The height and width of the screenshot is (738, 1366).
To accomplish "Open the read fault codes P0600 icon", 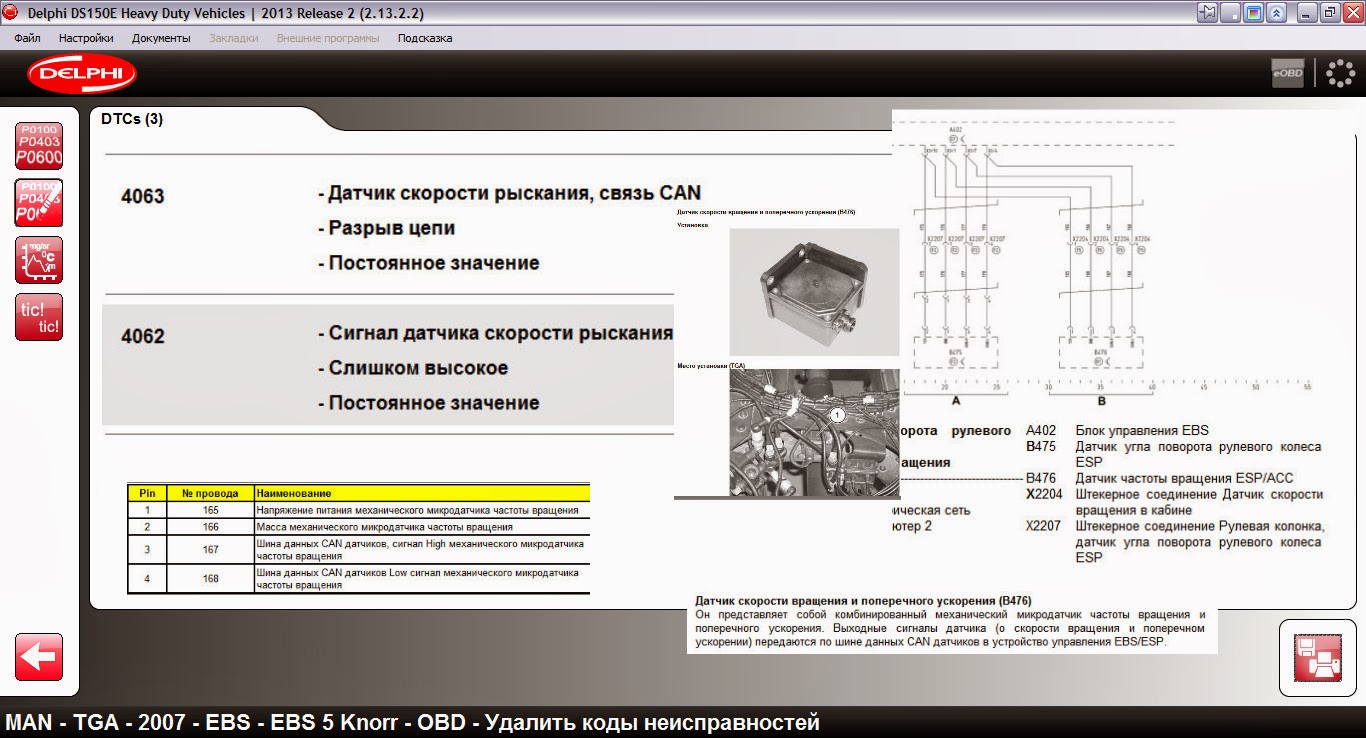I will point(39,146).
